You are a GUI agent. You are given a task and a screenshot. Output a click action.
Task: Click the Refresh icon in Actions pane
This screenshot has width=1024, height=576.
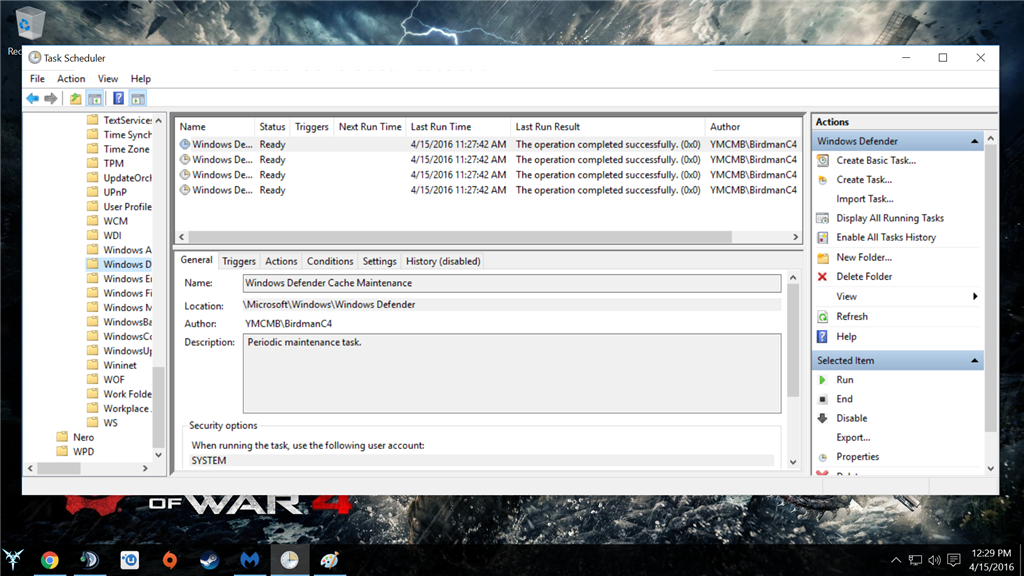point(823,317)
